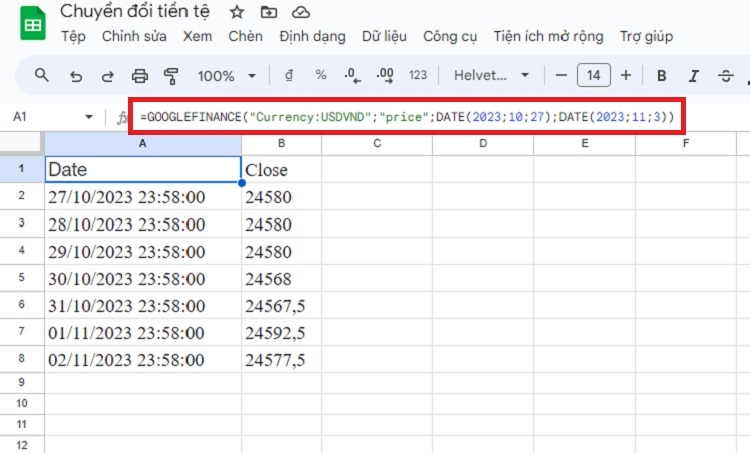Open the search menus magnifier icon
Image resolution: width=750 pixels, height=453 pixels.
42,75
